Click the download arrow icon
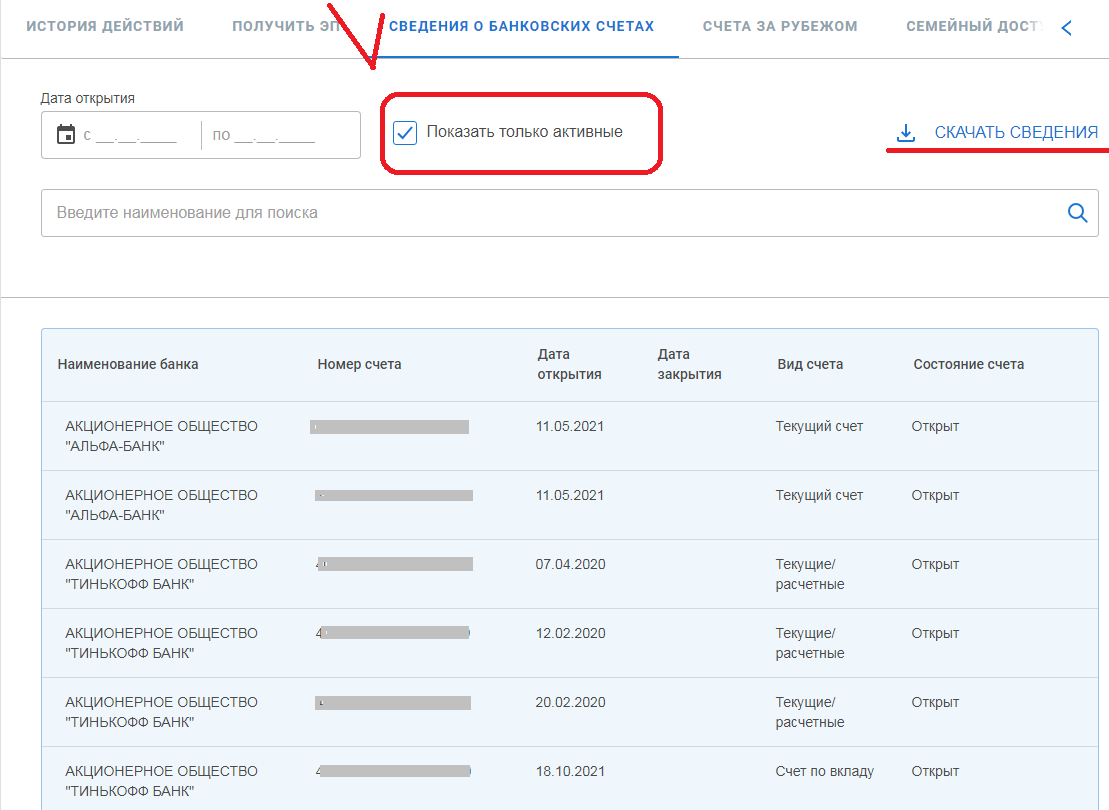 click(x=906, y=132)
